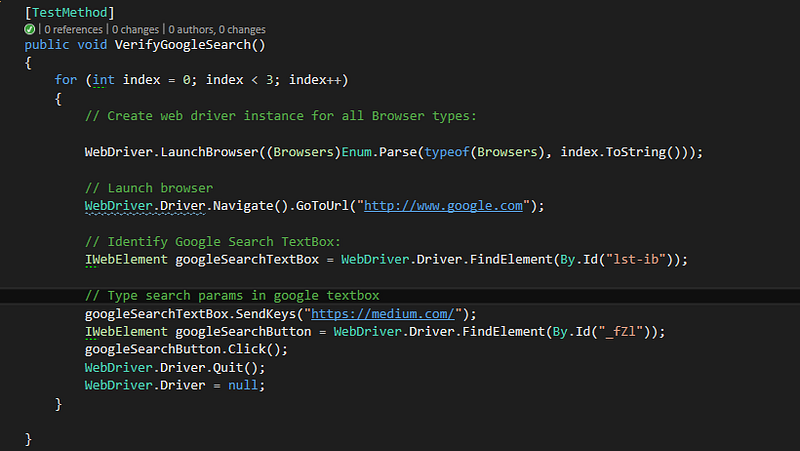
Task: Open "0 authors, 0 changes" CodeLens link
Action: [x=217, y=30]
